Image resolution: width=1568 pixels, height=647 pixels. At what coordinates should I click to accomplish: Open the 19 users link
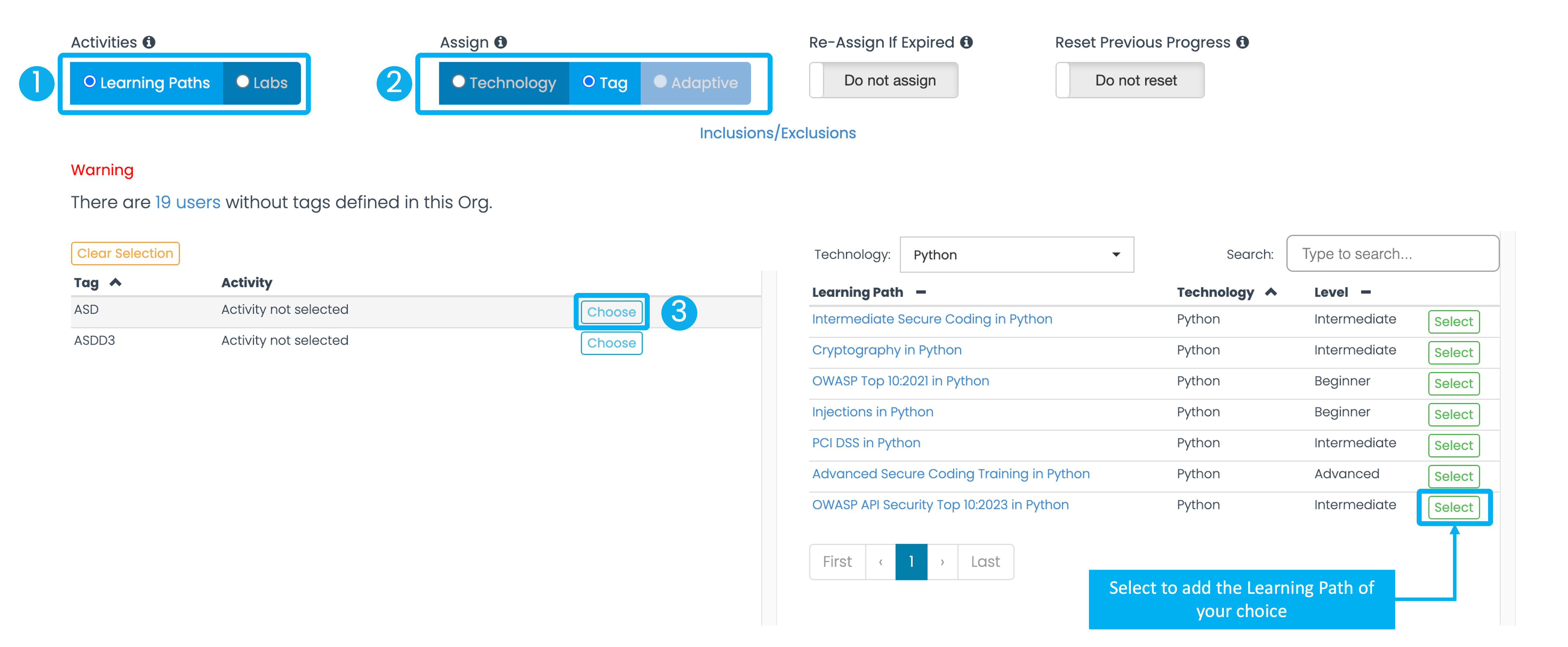click(188, 202)
